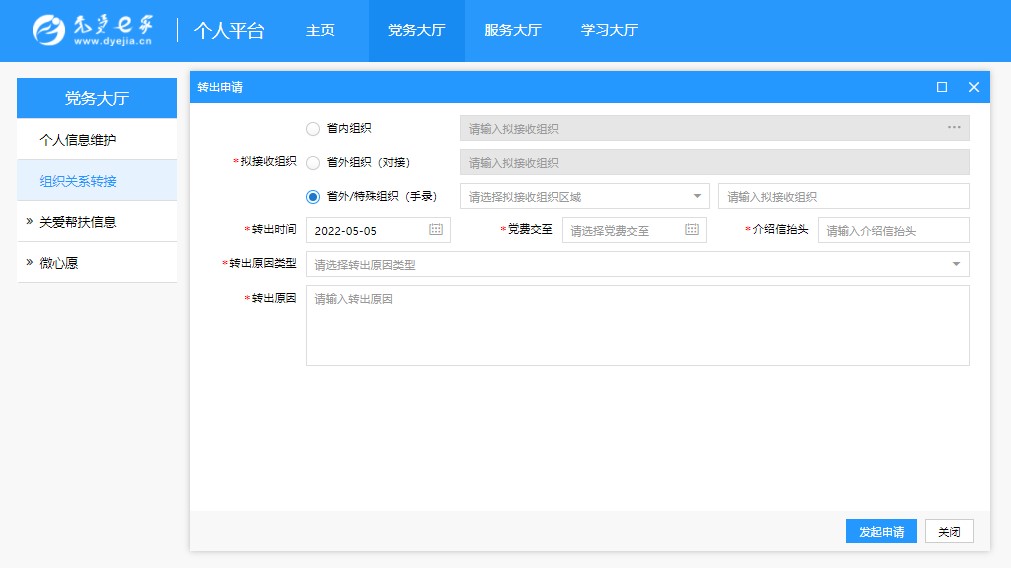Viewport: 1011px width, 568px height.
Task: Close the 转出申请 dialog with X
Action: click(973, 87)
